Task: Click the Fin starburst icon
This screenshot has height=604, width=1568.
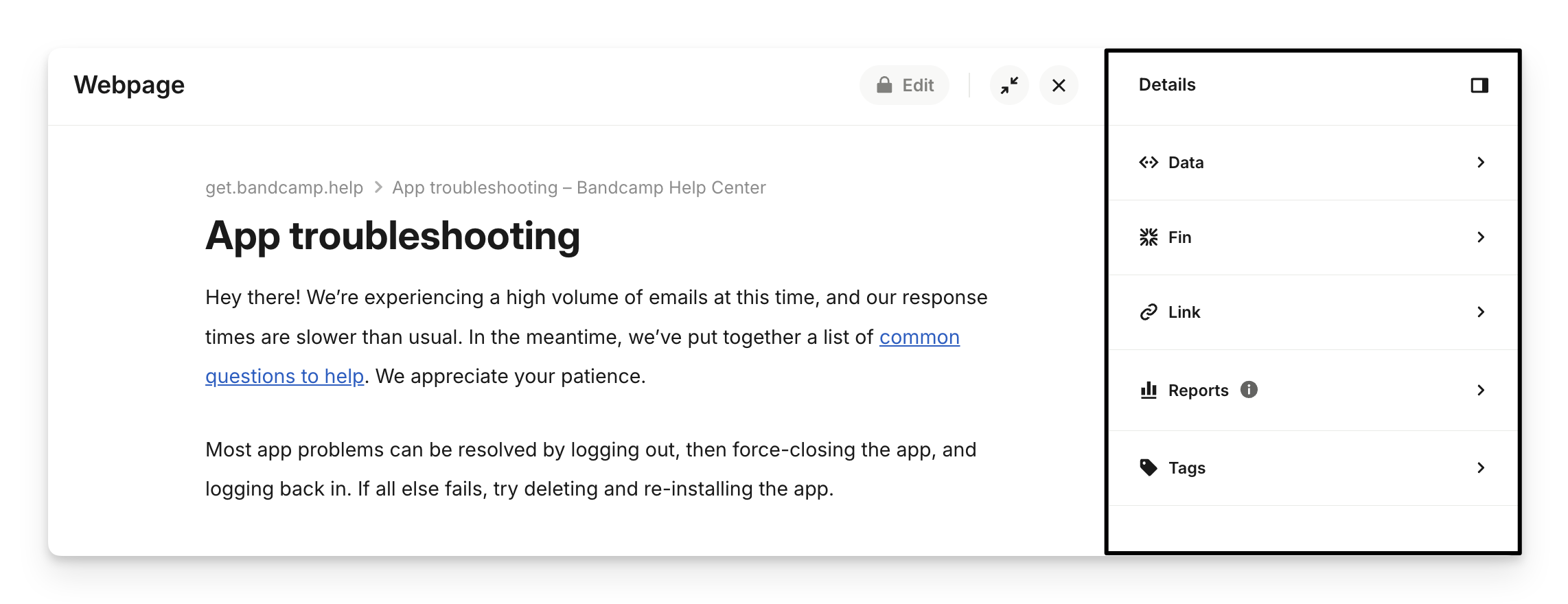Action: coord(1149,237)
